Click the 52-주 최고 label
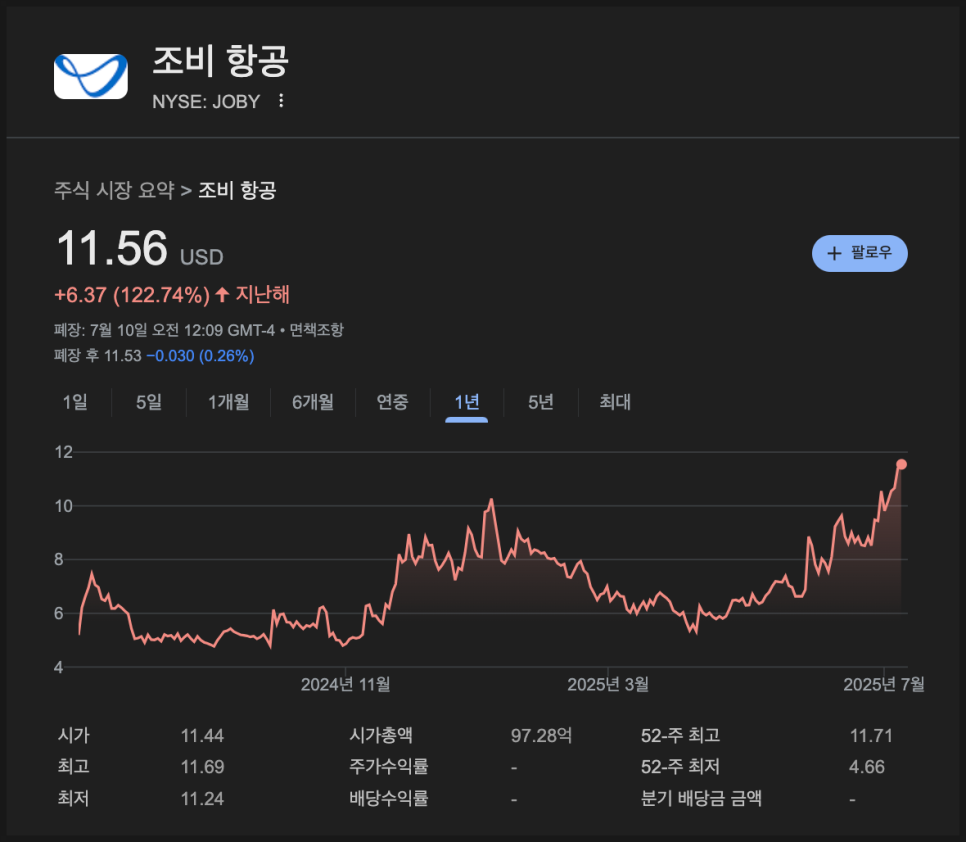Image resolution: width=966 pixels, height=842 pixels. click(680, 735)
